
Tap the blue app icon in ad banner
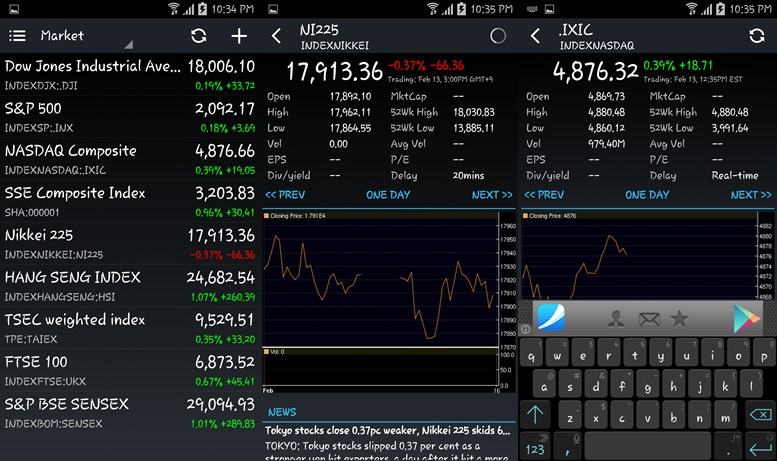551,317
